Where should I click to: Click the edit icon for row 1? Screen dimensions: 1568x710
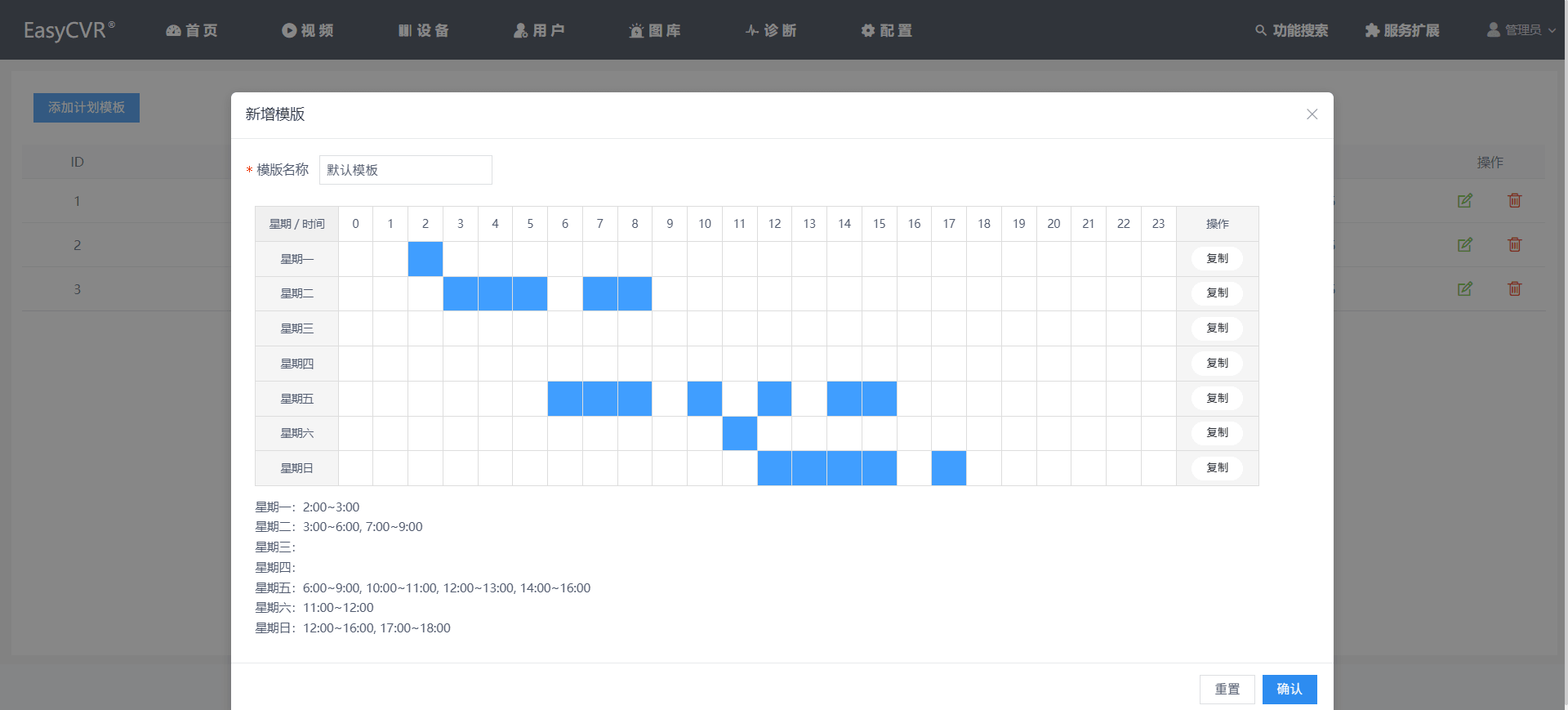click(x=1464, y=201)
